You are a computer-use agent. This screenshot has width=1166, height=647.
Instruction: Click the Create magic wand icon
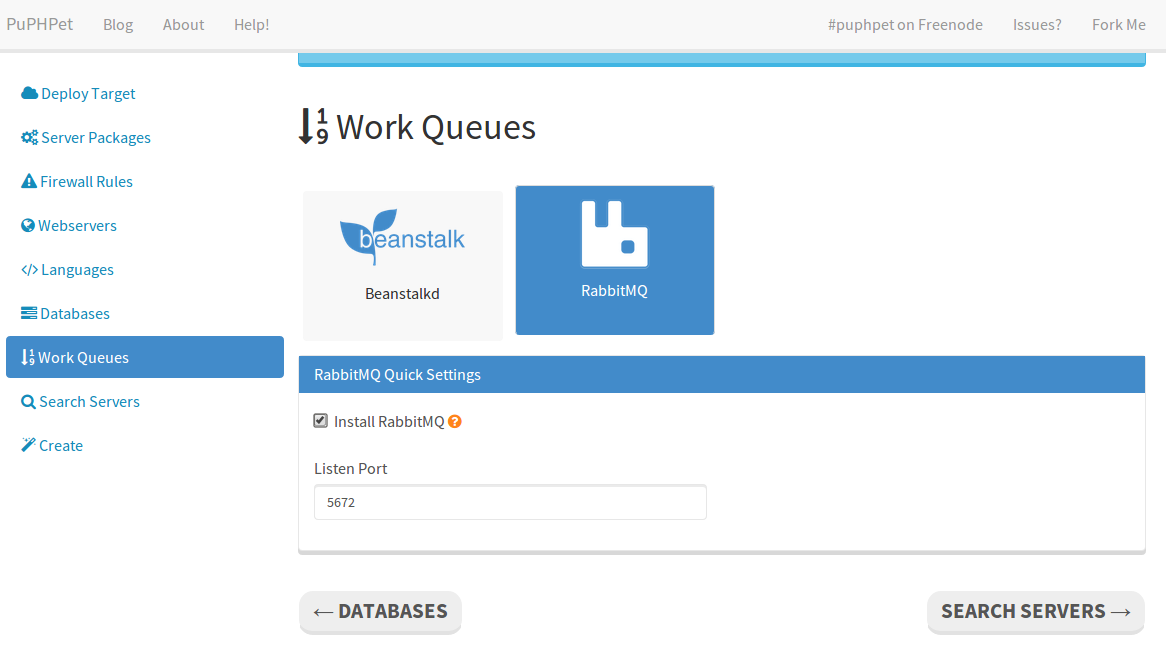click(x=28, y=445)
